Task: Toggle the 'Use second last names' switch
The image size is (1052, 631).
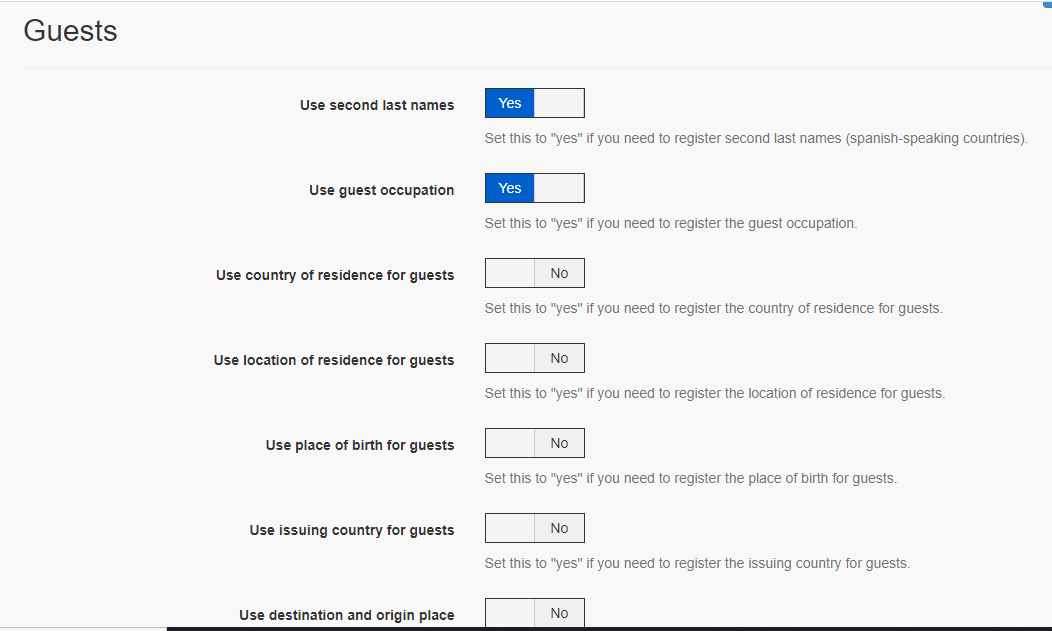Action: click(534, 103)
